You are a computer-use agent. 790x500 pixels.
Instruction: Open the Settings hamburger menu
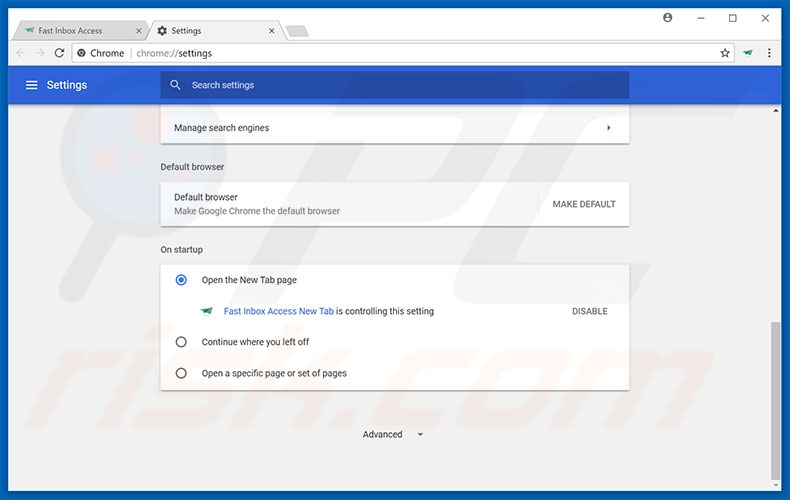[31, 85]
